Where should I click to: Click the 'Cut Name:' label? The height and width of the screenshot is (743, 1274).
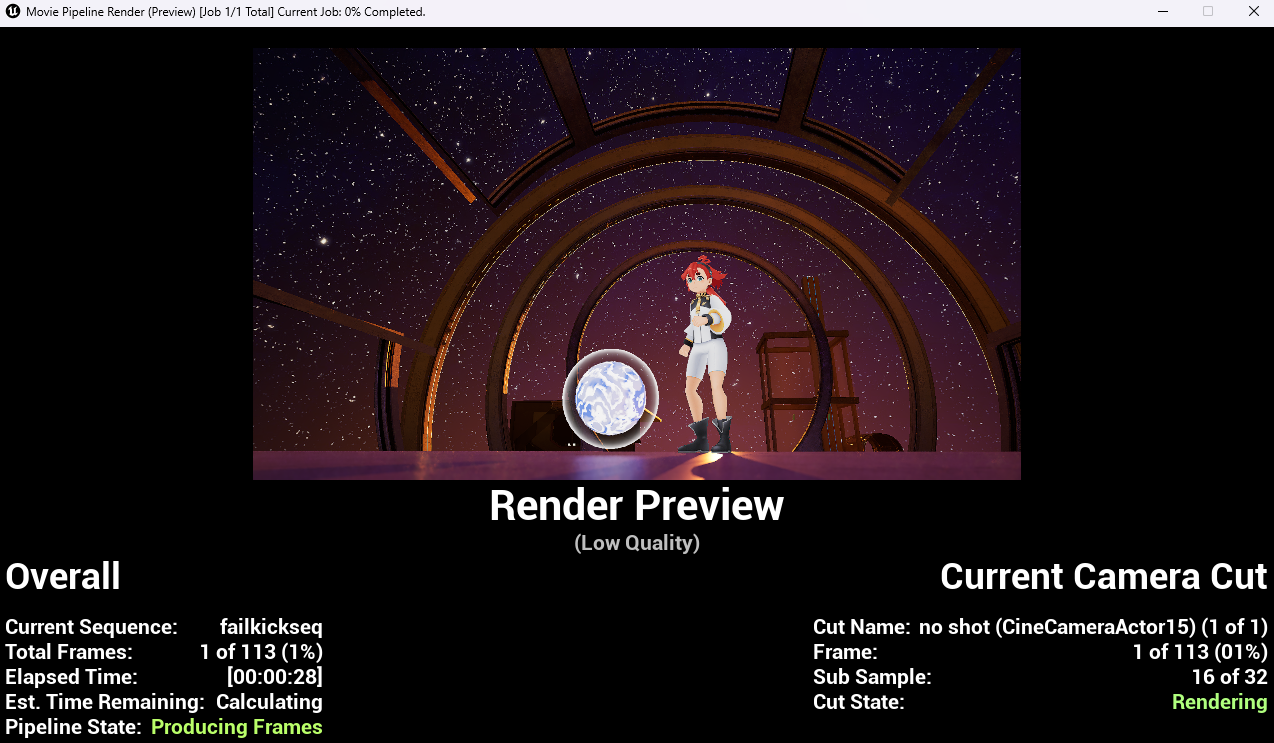coord(862,627)
